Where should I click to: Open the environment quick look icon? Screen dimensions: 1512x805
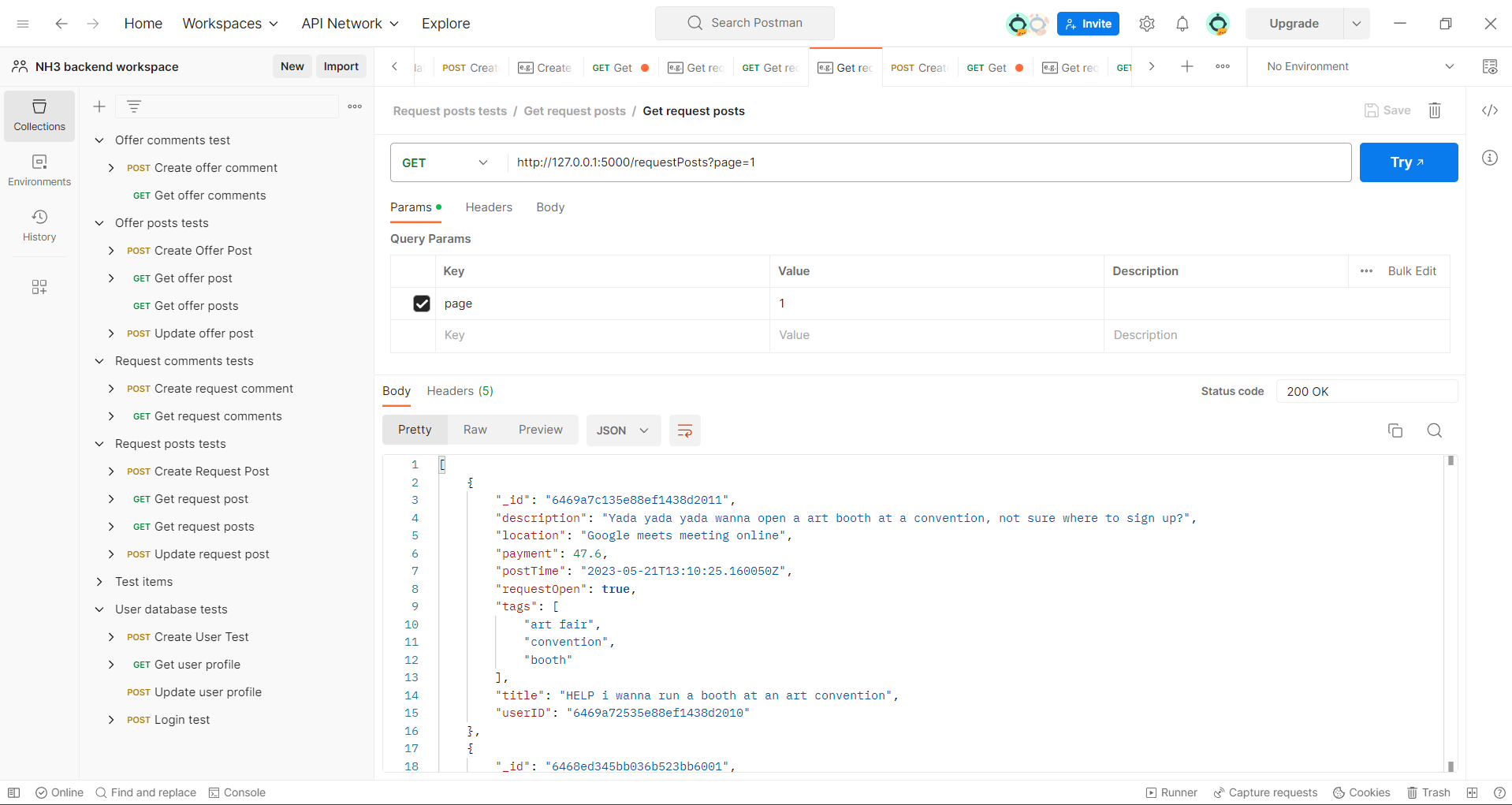(x=1490, y=67)
